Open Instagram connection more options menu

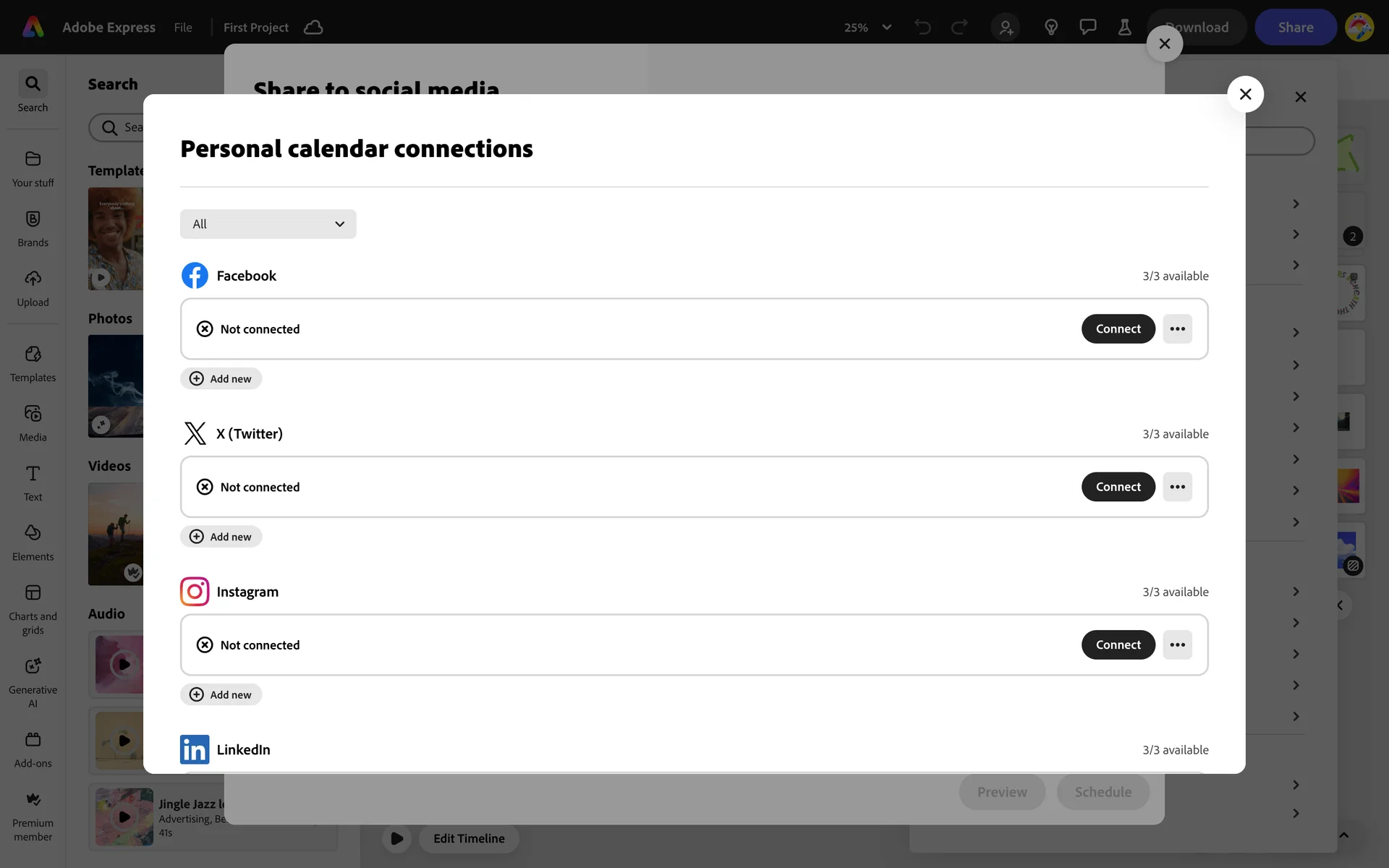tap(1177, 645)
